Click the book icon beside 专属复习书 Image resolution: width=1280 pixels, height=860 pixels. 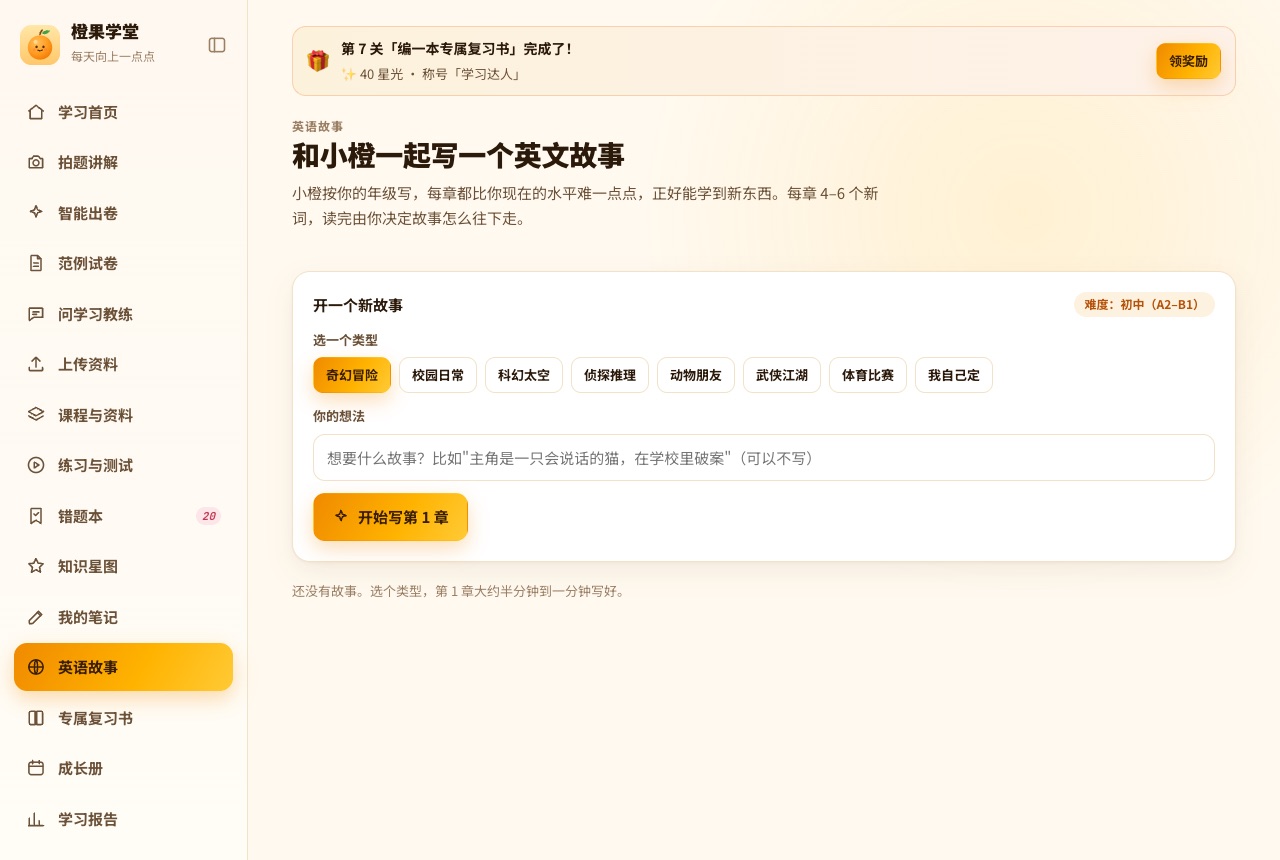pos(36,718)
